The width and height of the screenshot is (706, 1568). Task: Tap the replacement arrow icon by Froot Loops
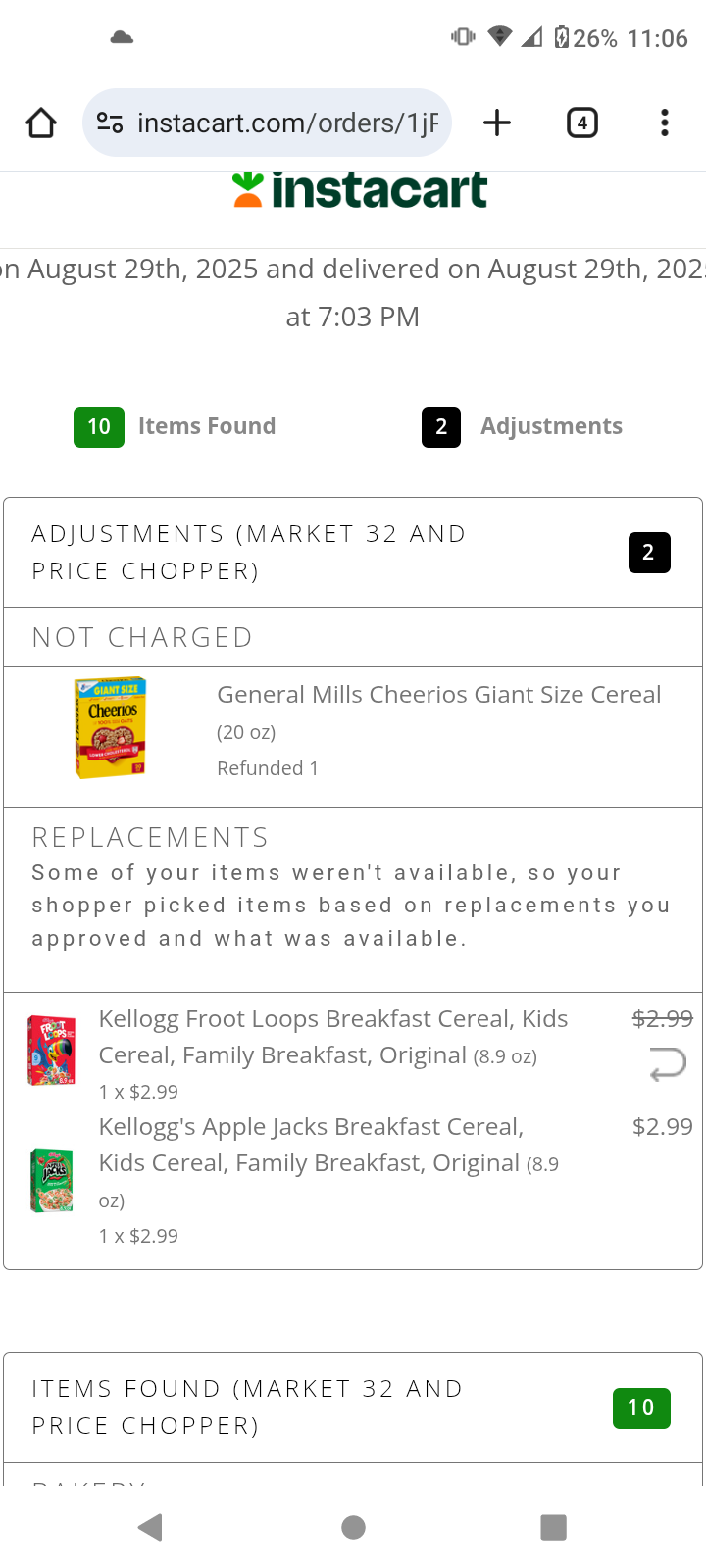click(667, 1063)
